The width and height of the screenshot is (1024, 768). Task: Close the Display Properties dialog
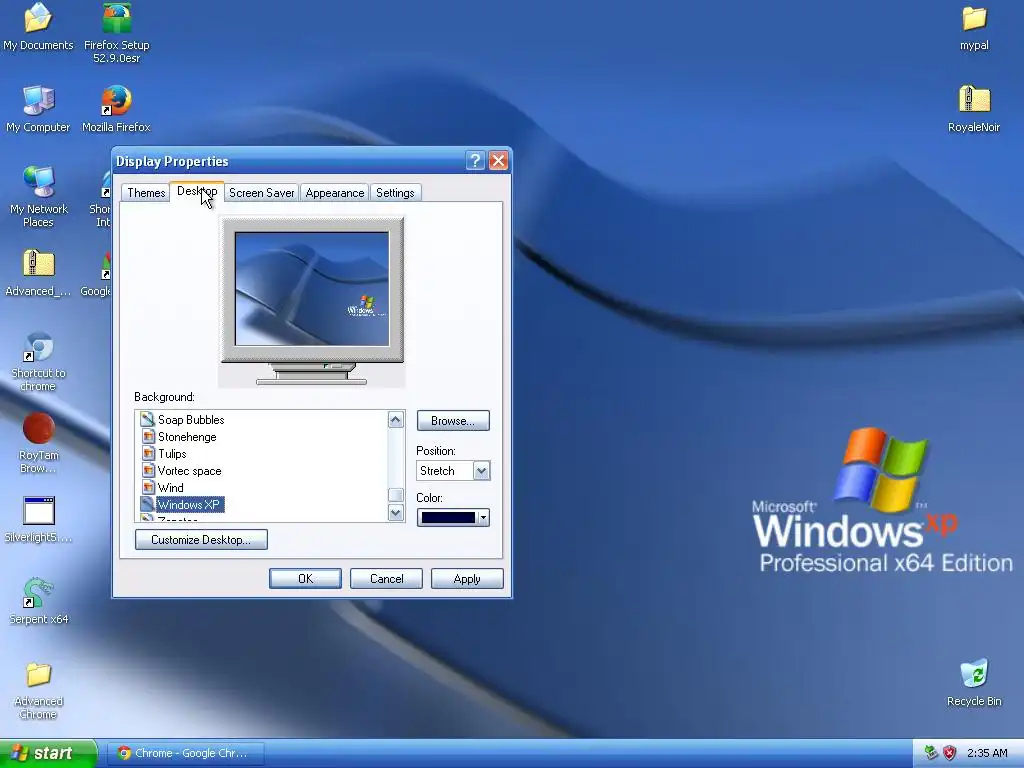[x=498, y=161]
